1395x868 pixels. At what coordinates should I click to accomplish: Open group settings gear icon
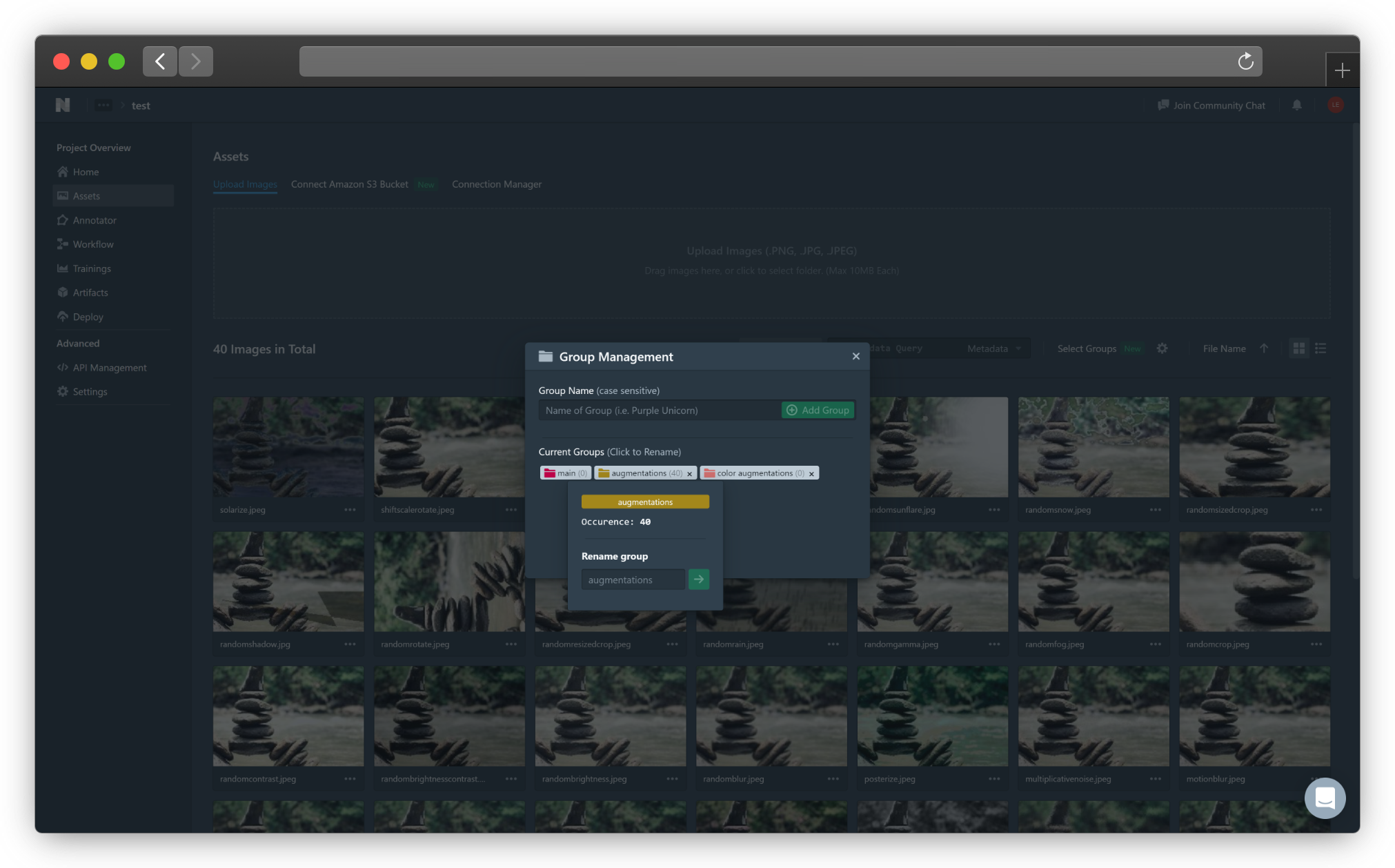pos(1162,348)
